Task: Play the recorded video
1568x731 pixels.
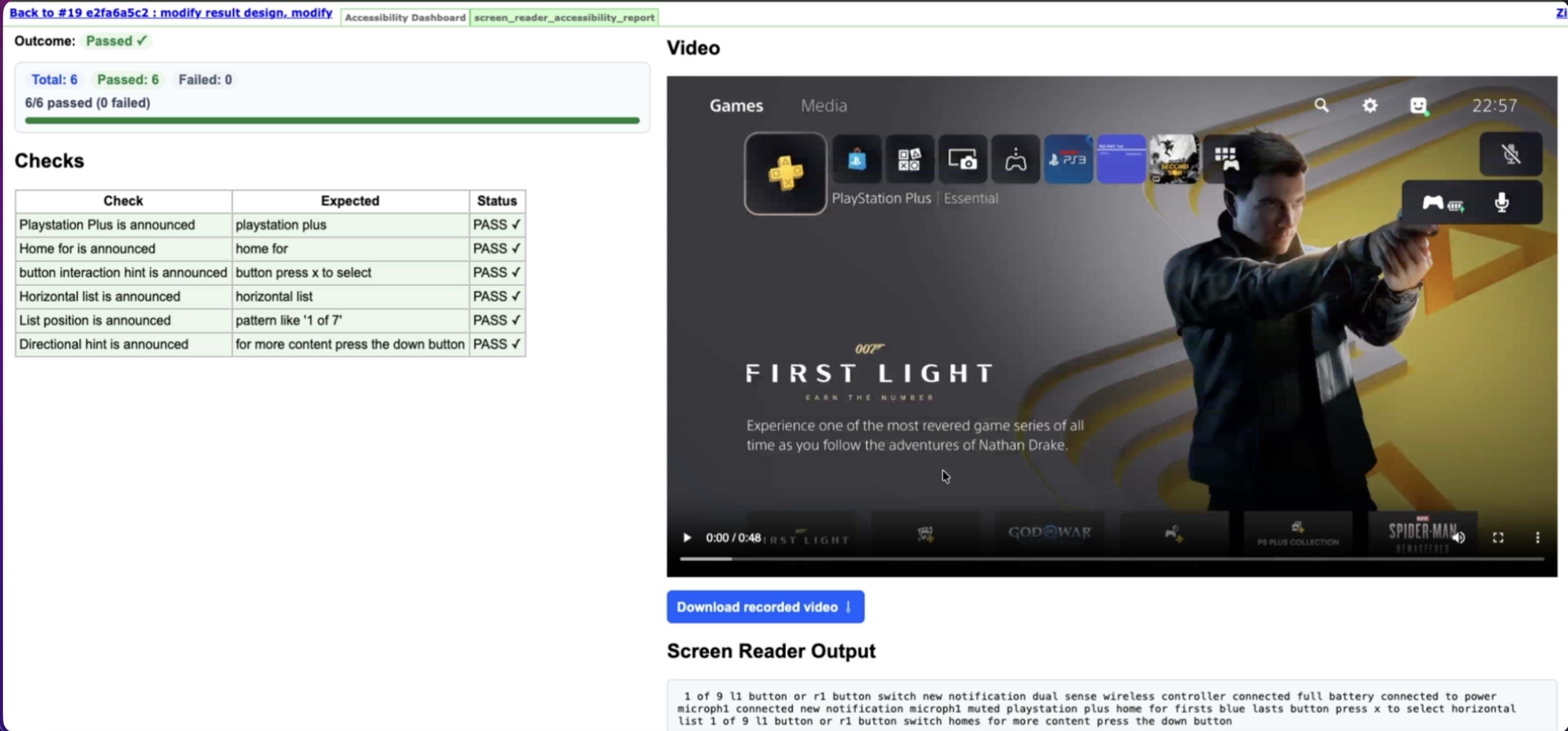Action: click(687, 538)
